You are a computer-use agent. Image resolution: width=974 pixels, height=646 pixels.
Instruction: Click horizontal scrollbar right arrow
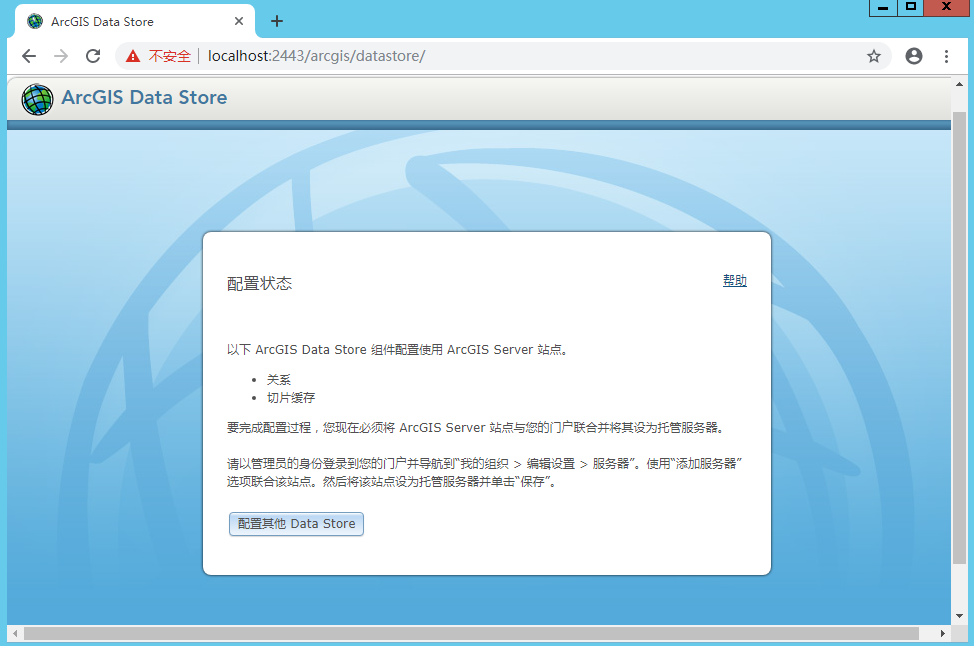[943, 634]
